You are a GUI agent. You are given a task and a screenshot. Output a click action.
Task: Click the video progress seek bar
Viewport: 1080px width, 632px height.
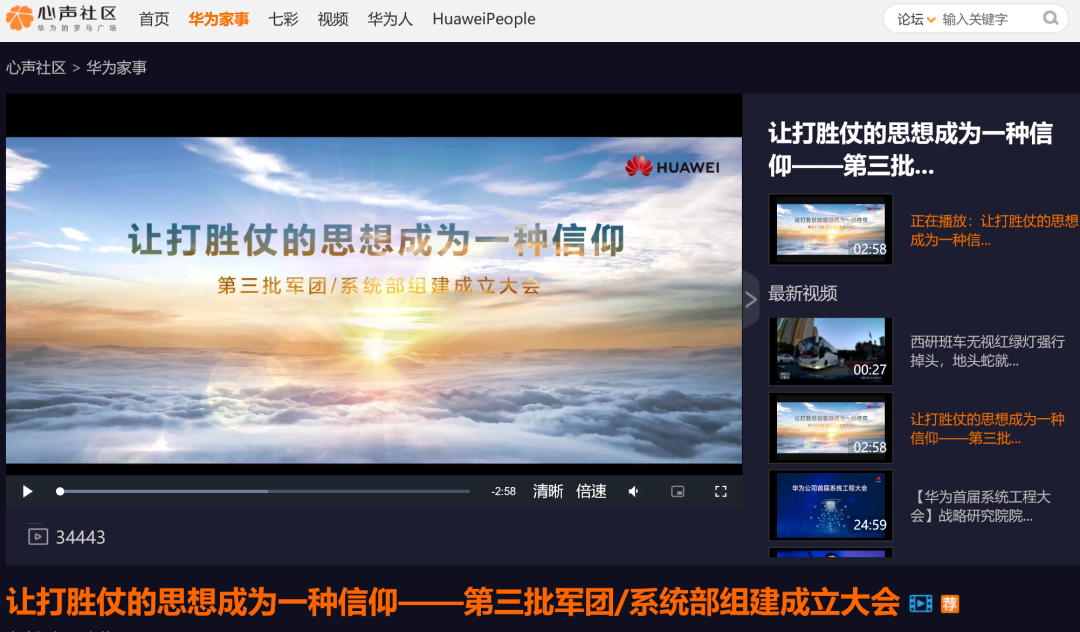265,491
